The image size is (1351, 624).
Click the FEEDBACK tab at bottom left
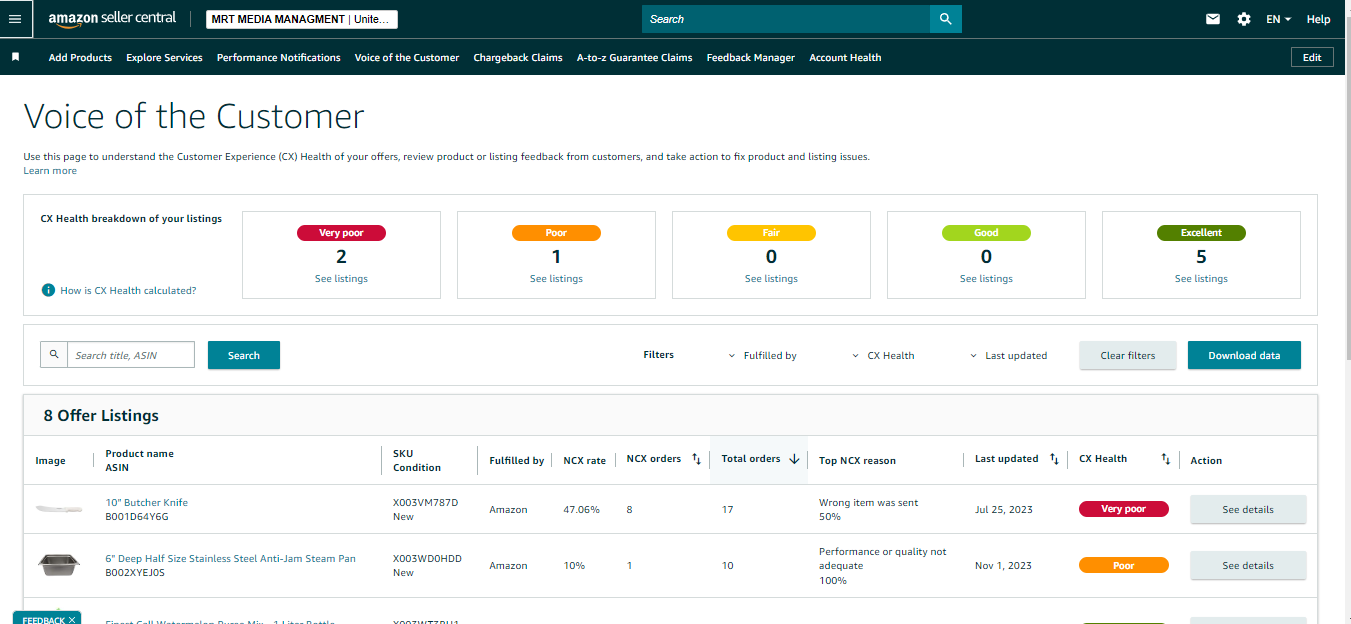pos(46,618)
